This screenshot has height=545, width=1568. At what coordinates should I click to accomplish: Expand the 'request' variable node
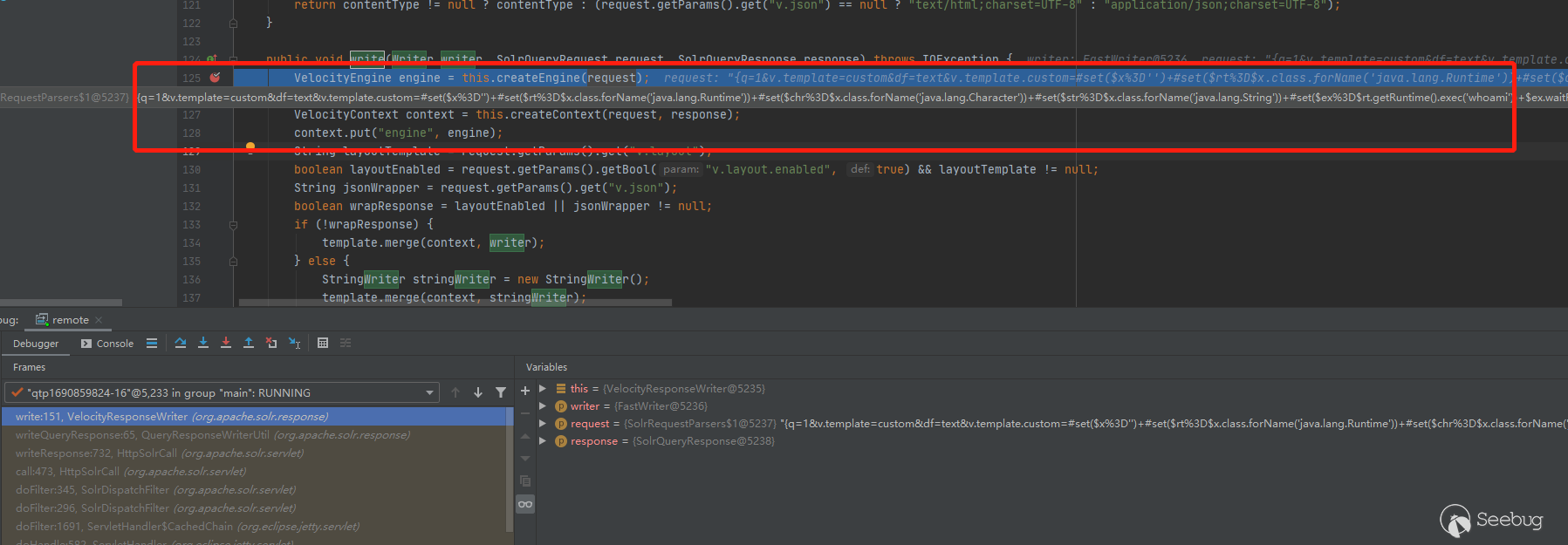pos(543,424)
